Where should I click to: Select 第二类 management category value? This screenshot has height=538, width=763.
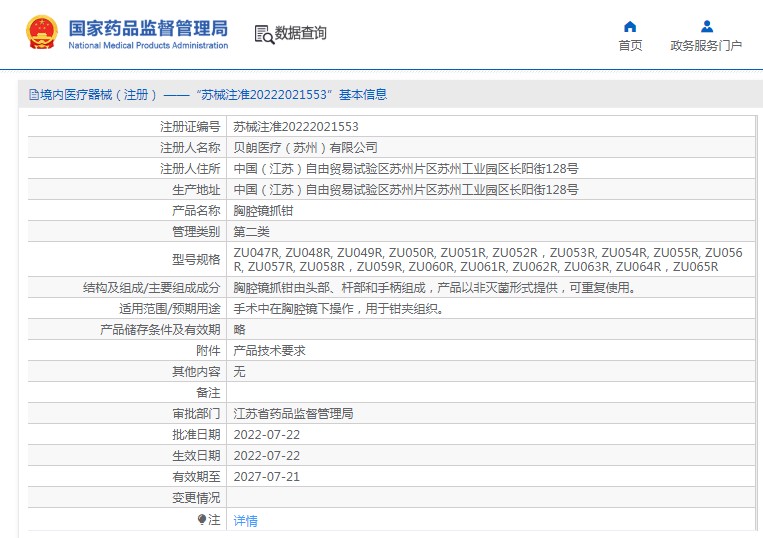click(x=251, y=232)
